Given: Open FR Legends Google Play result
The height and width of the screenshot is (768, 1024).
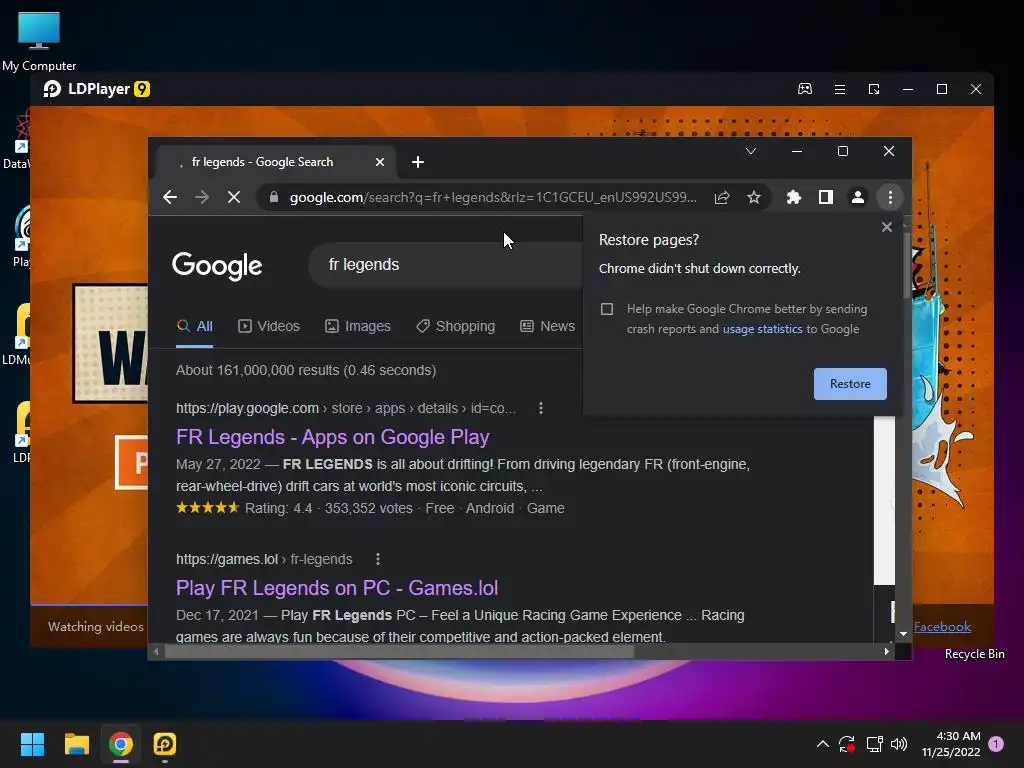Looking at the screenshot, I should (x=332, y=437).
